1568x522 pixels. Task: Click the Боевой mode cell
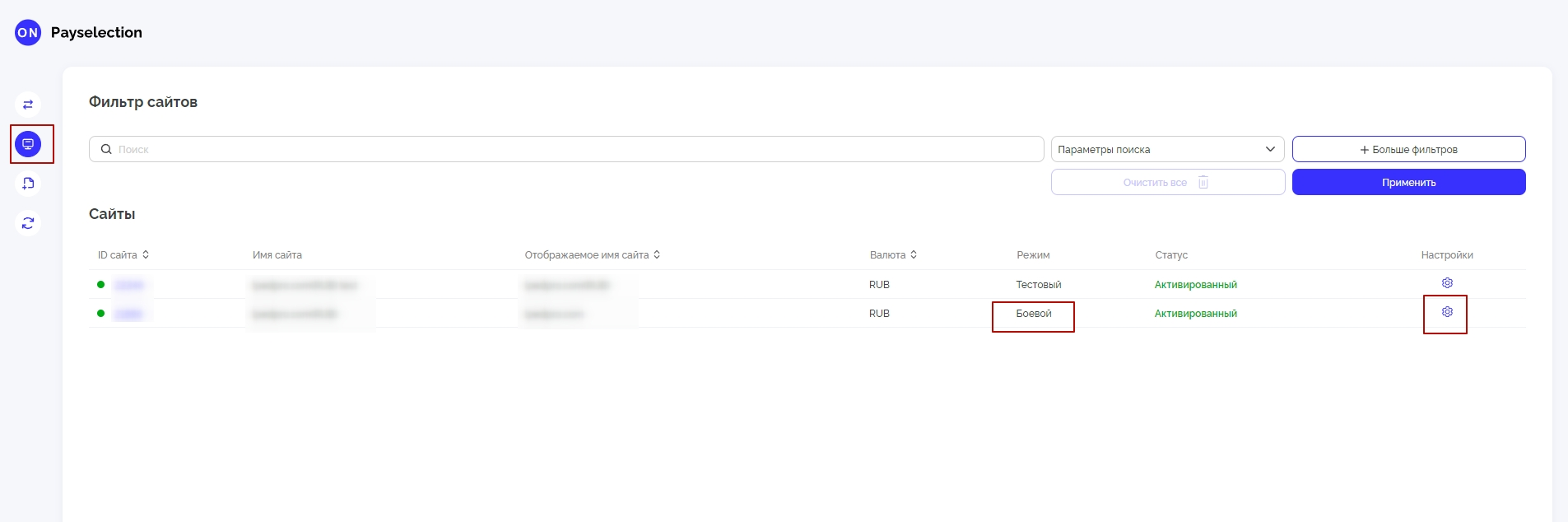[x=1033, y=314]
